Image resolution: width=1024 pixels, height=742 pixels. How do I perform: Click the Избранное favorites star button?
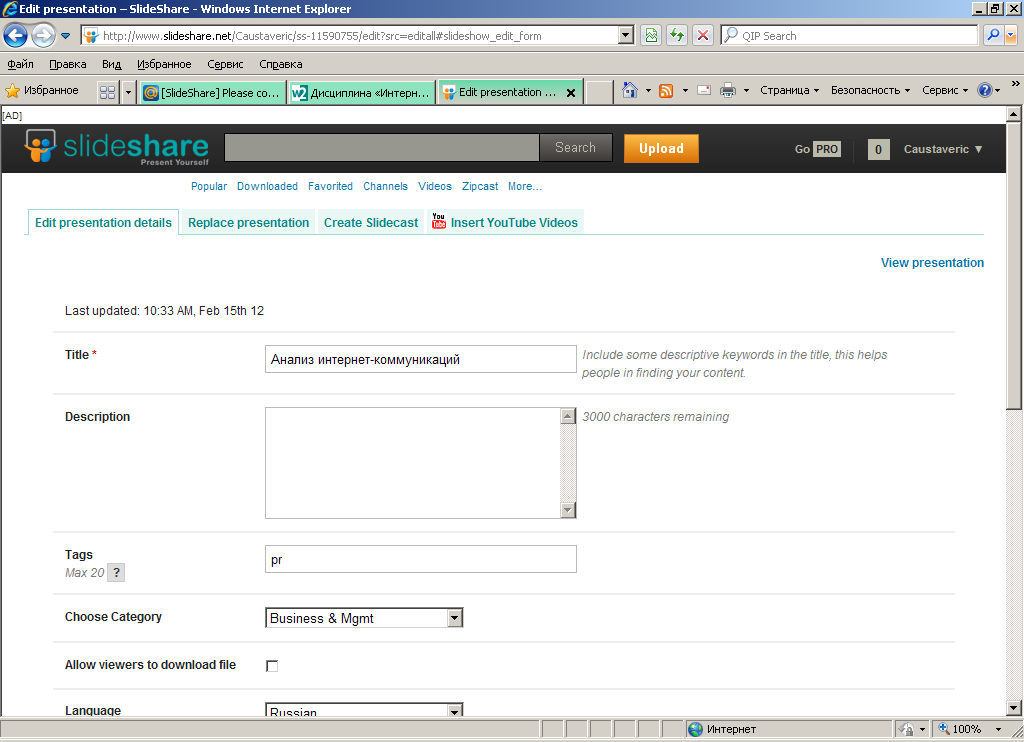pyautogui.click(x=42, y=90)
